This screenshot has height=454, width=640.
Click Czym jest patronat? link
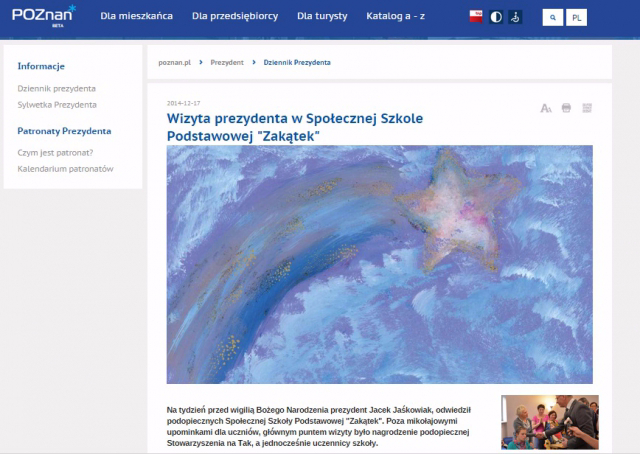[x=55, y=153]
